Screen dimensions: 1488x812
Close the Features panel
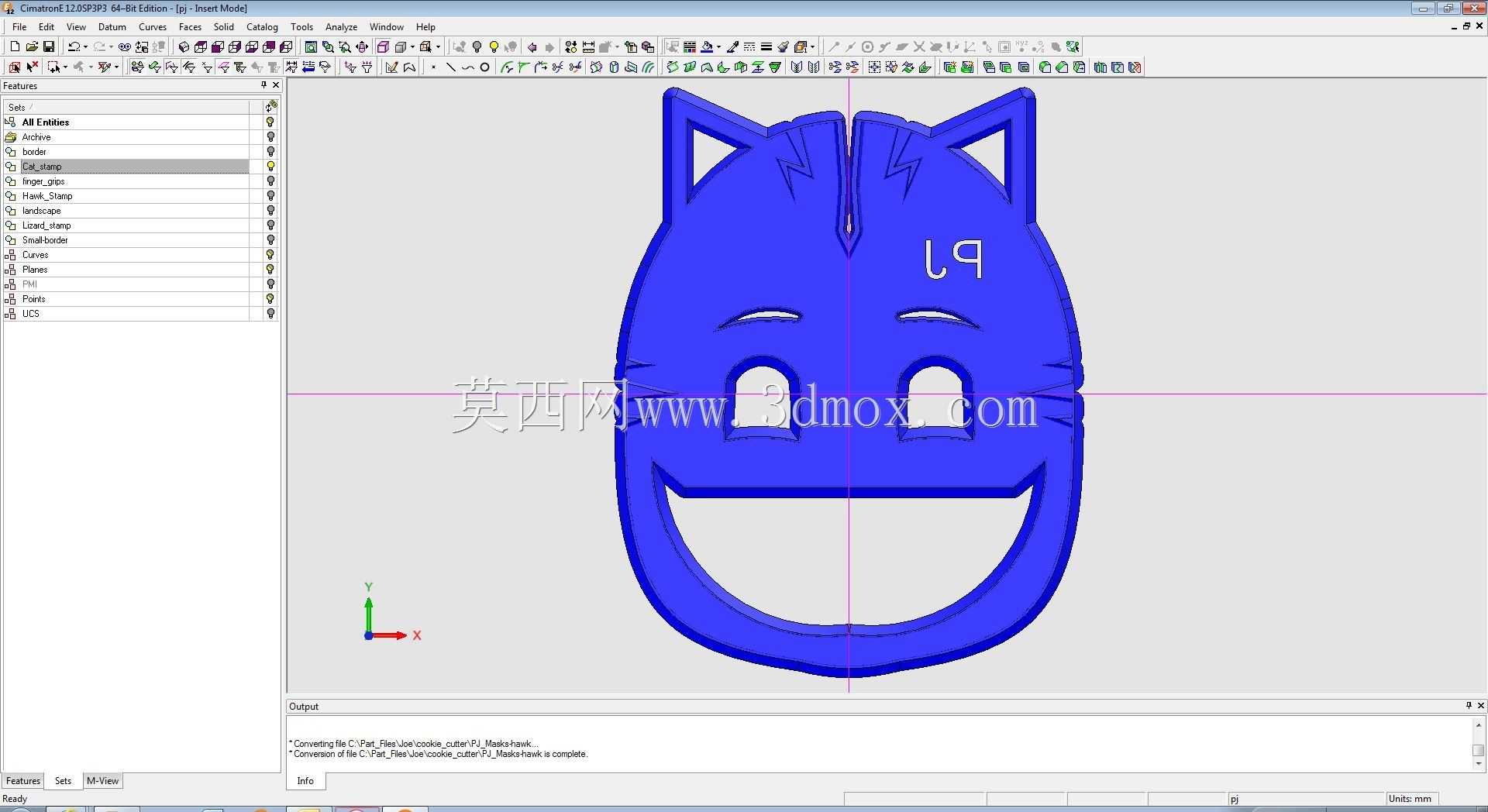tap(276, 85)
